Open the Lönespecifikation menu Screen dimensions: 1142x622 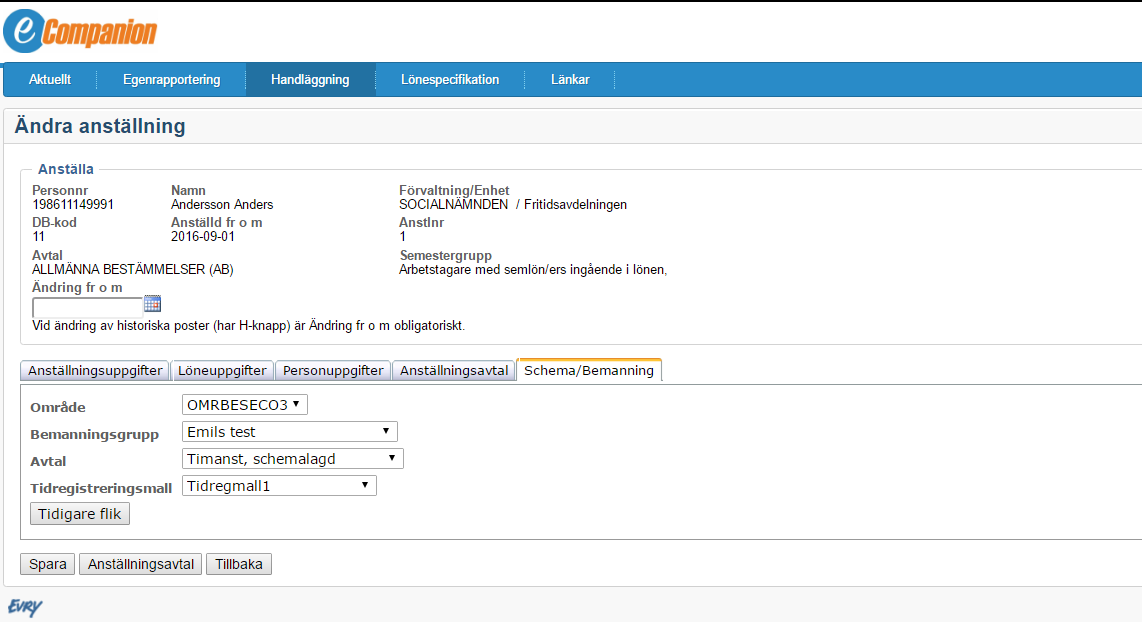(450, 80)
